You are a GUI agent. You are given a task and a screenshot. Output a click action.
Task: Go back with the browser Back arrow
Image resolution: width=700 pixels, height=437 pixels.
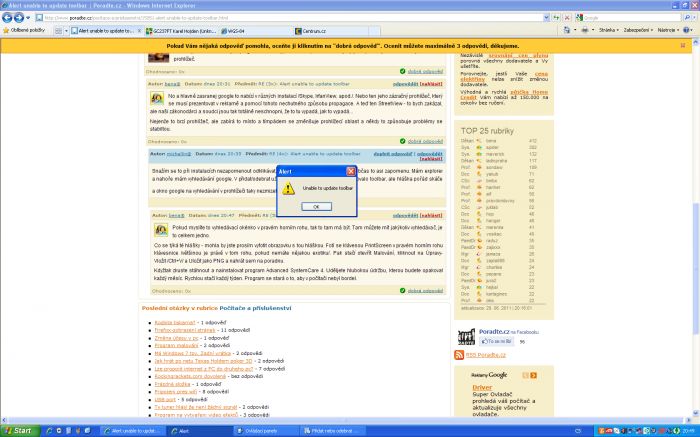[7, 17]
